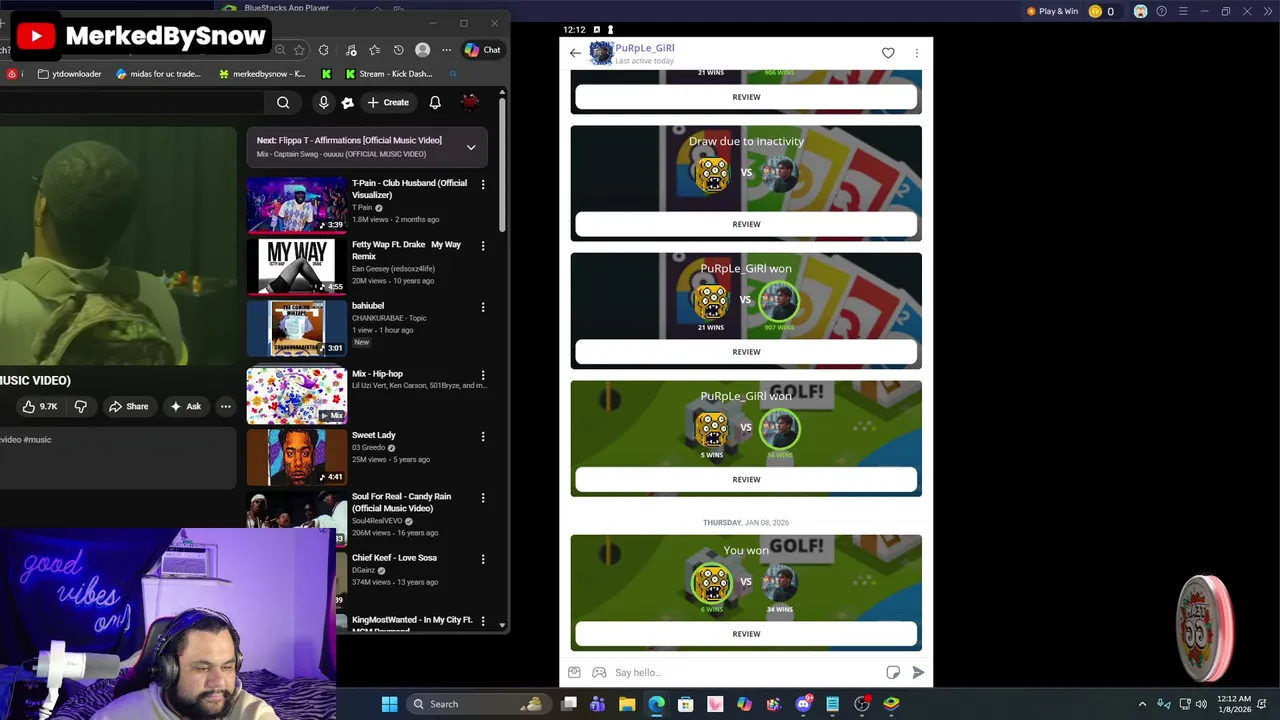Dislike the current video
This screenshot has height=720, width=1280.
point(81,406)
